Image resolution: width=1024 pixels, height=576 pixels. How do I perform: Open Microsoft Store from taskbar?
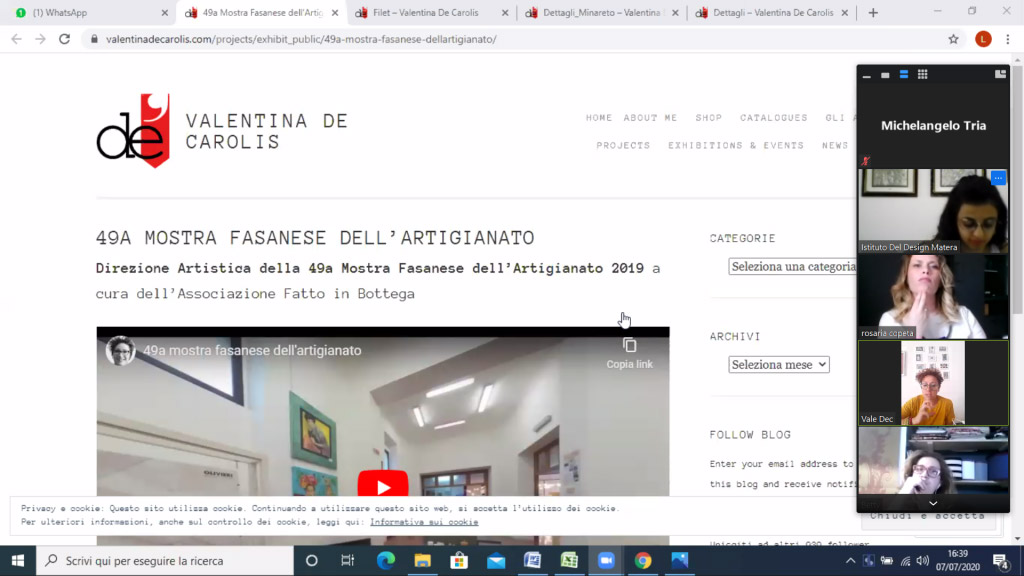(459, 560)
